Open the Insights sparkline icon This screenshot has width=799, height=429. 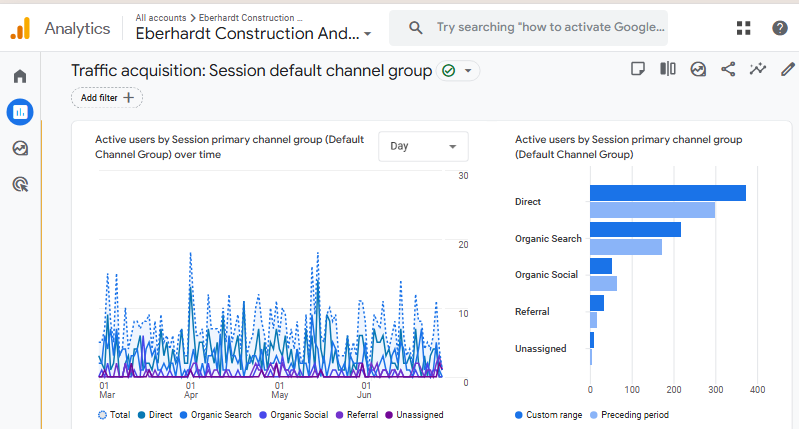tap(758, 69)
